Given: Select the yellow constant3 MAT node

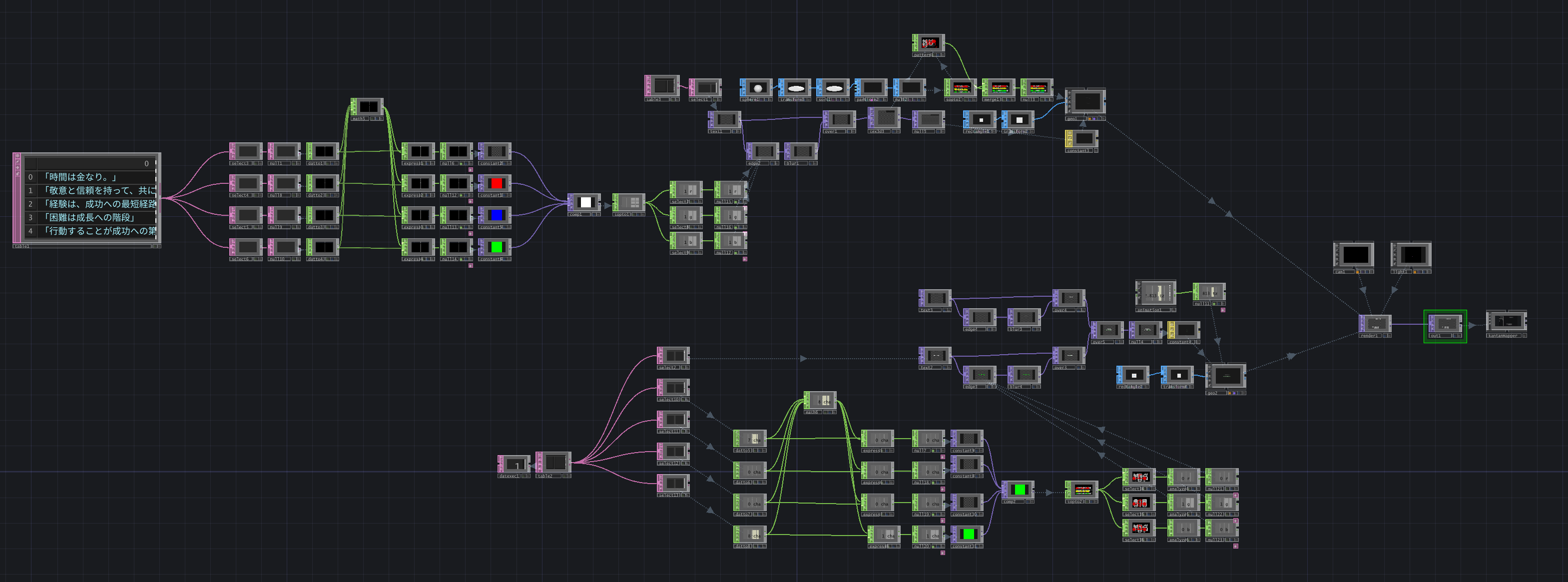Looking at the screenshot, I should pyautogui.click(x=1083, y=139).
